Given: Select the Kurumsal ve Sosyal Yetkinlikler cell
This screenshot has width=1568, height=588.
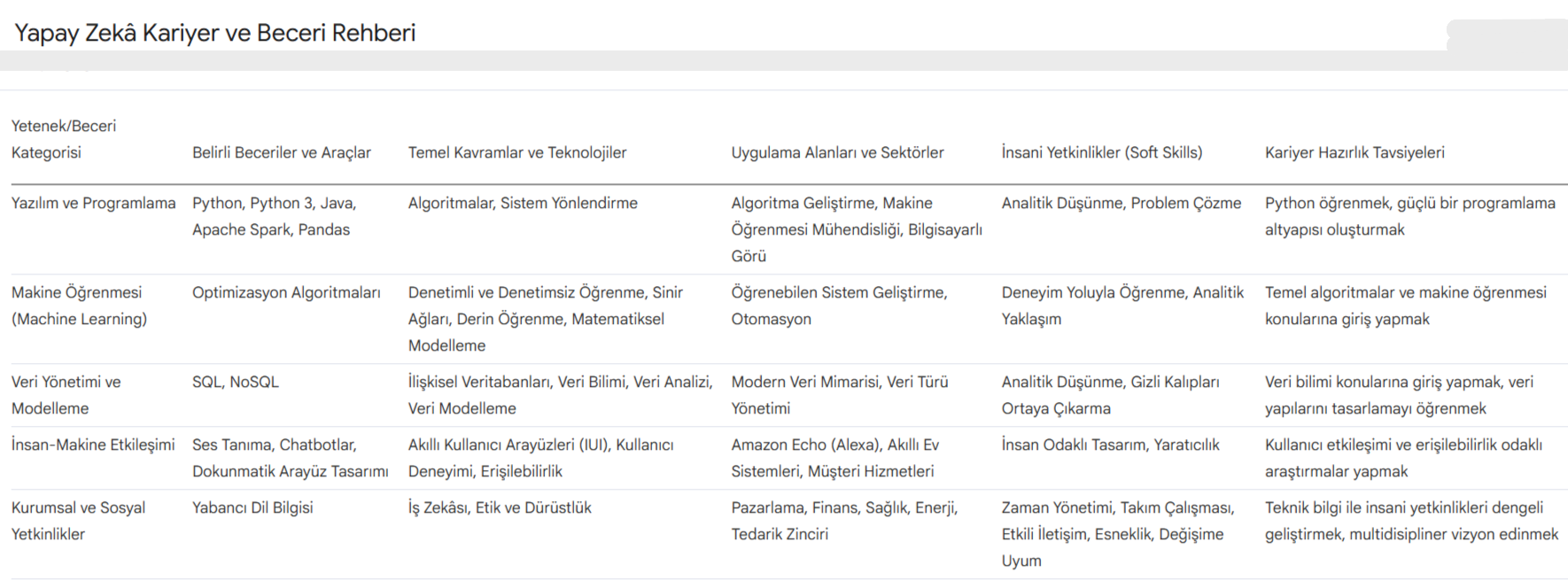Looking at the screenshot, I should [x=79, y=521].
